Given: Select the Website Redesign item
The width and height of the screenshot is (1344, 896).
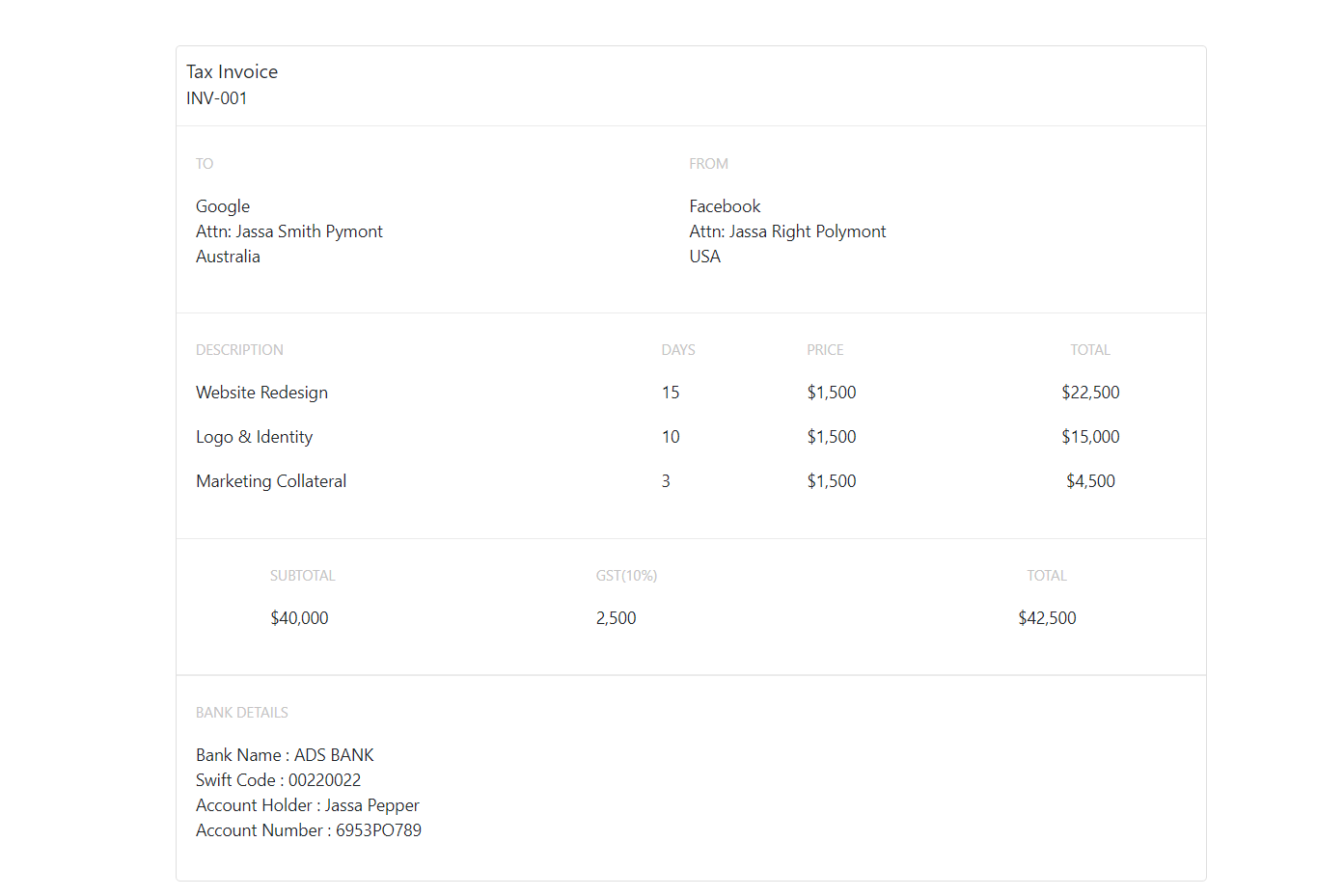Looking at the screenshot, I should coord(261,393).
